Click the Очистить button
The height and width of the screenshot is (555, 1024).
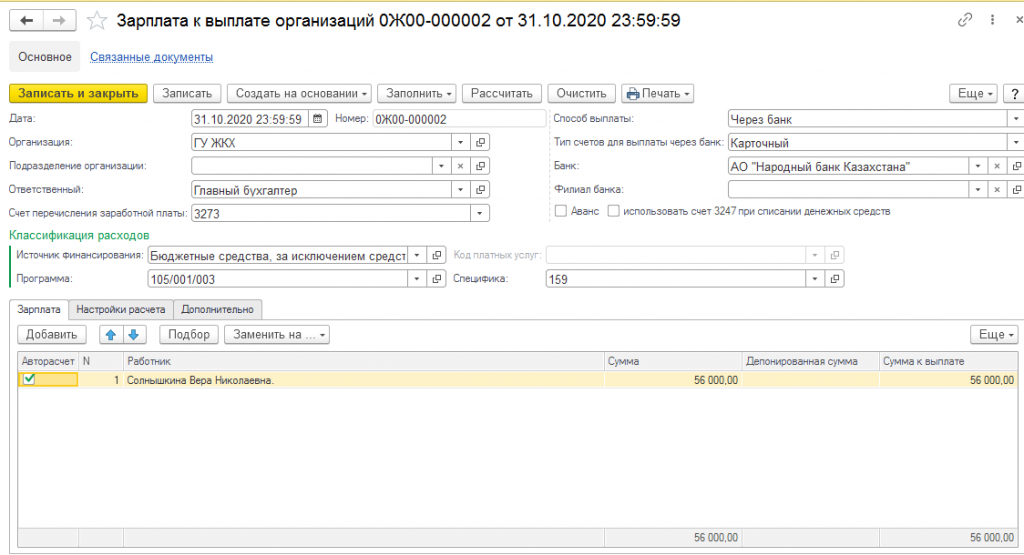point(581,93)
